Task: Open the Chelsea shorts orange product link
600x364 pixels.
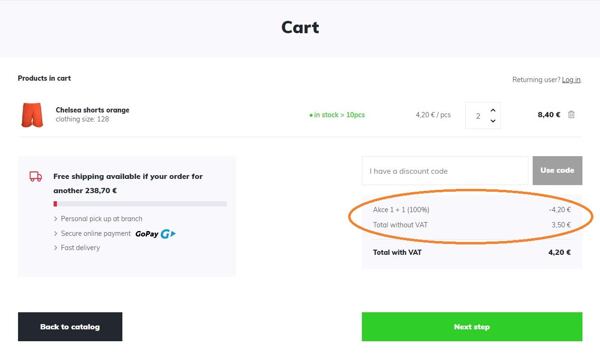Action: (x=93, y=110)
